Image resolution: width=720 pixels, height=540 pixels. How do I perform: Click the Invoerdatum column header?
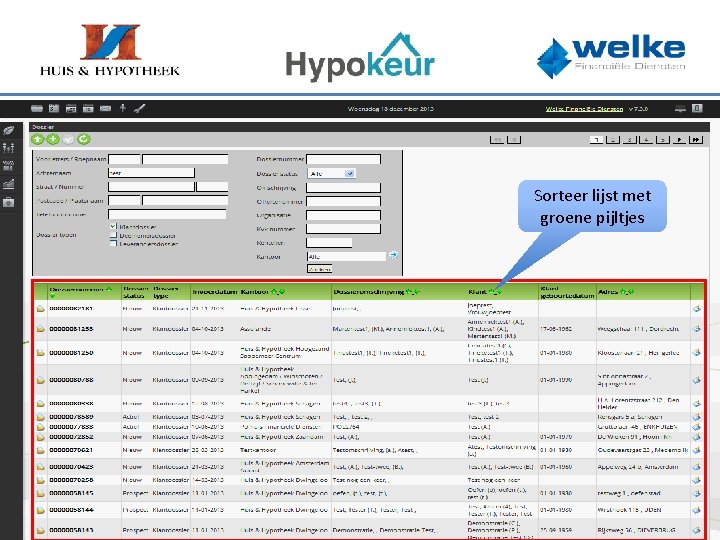pyautogui.click(x=214, y=292)
